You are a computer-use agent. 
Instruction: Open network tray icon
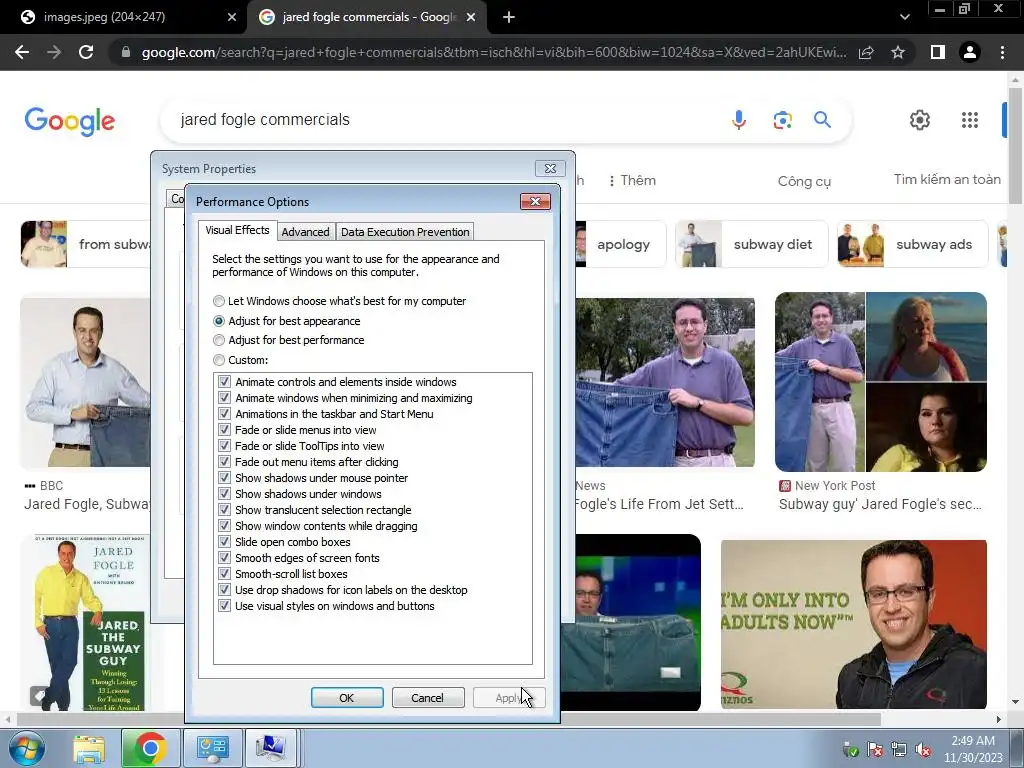pyautogui.click(x=899, y=750)
